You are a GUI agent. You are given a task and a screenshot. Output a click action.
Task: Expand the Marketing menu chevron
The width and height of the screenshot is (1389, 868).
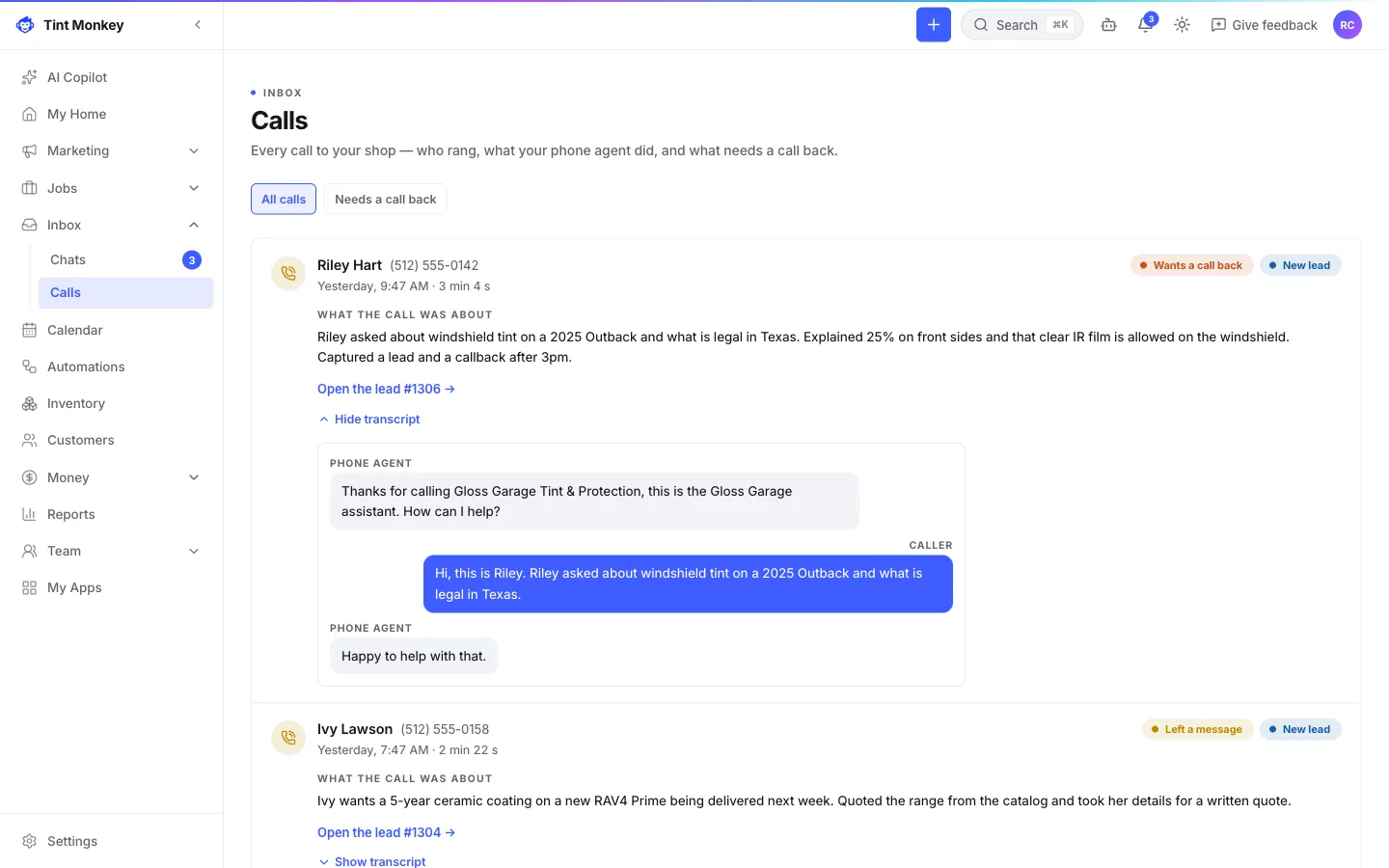(194, 150)
